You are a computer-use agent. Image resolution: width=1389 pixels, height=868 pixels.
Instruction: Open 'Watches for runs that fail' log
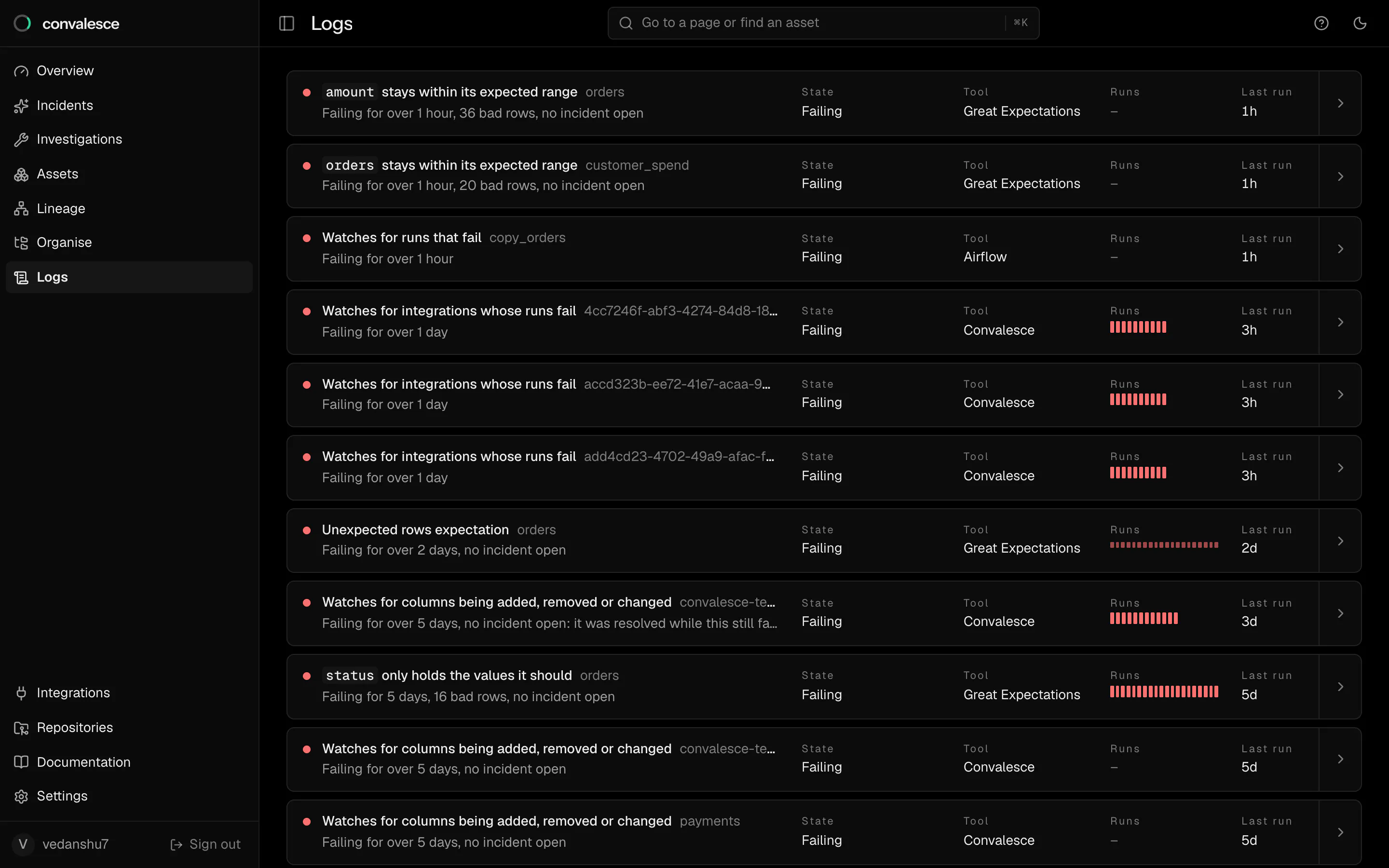coord(824,249)
